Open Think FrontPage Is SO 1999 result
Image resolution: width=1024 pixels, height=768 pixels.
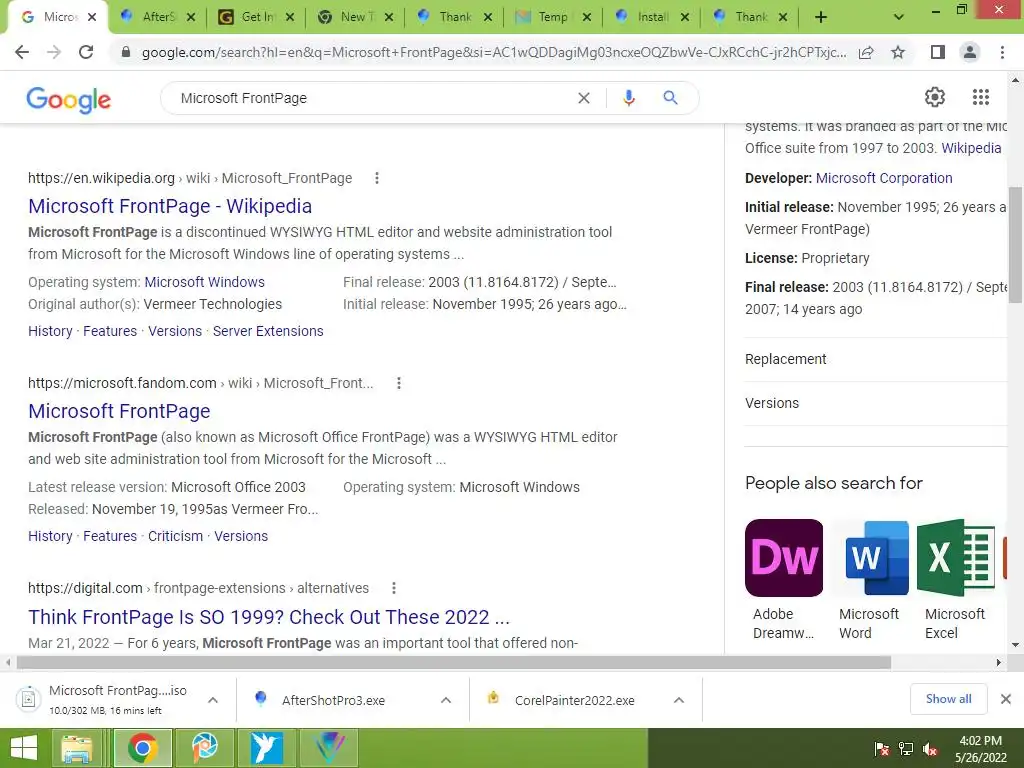(x=268, y=616)
